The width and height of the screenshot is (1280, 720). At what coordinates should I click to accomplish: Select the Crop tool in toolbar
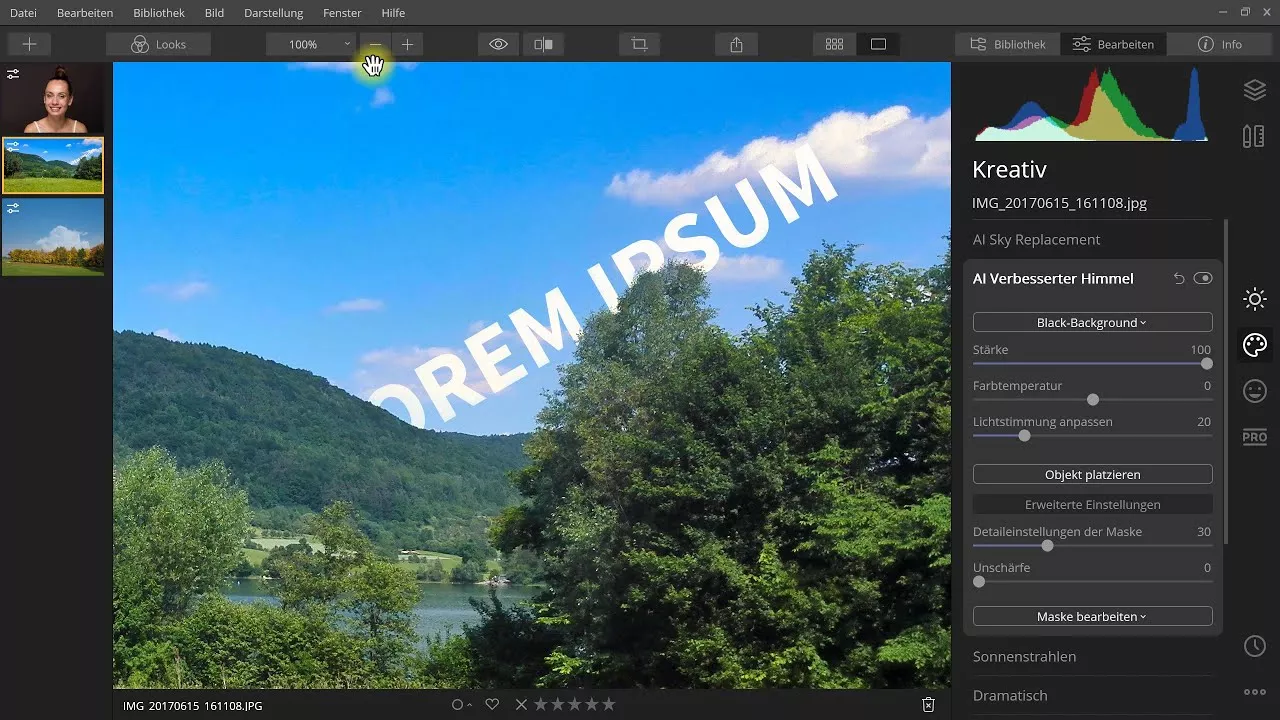637,43
